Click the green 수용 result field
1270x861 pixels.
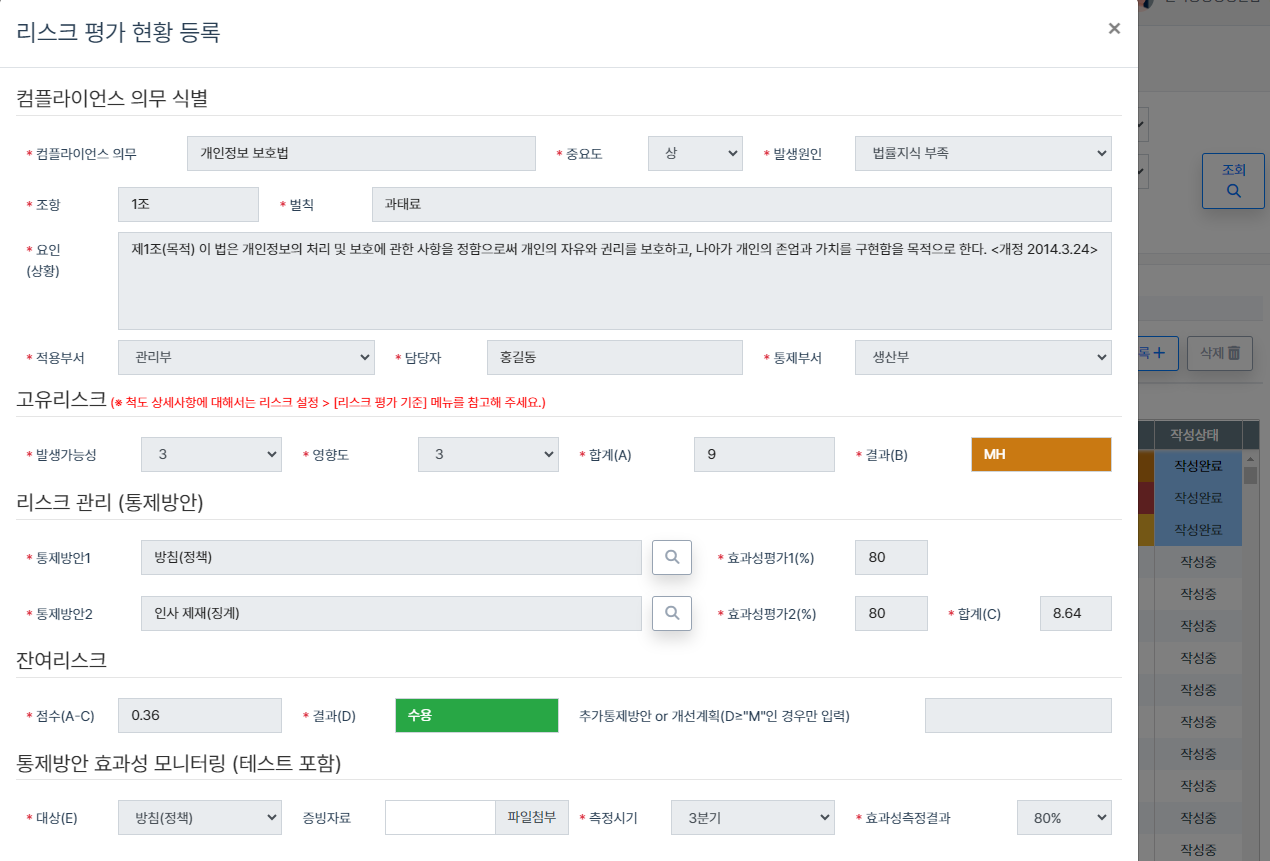[476, 716]
